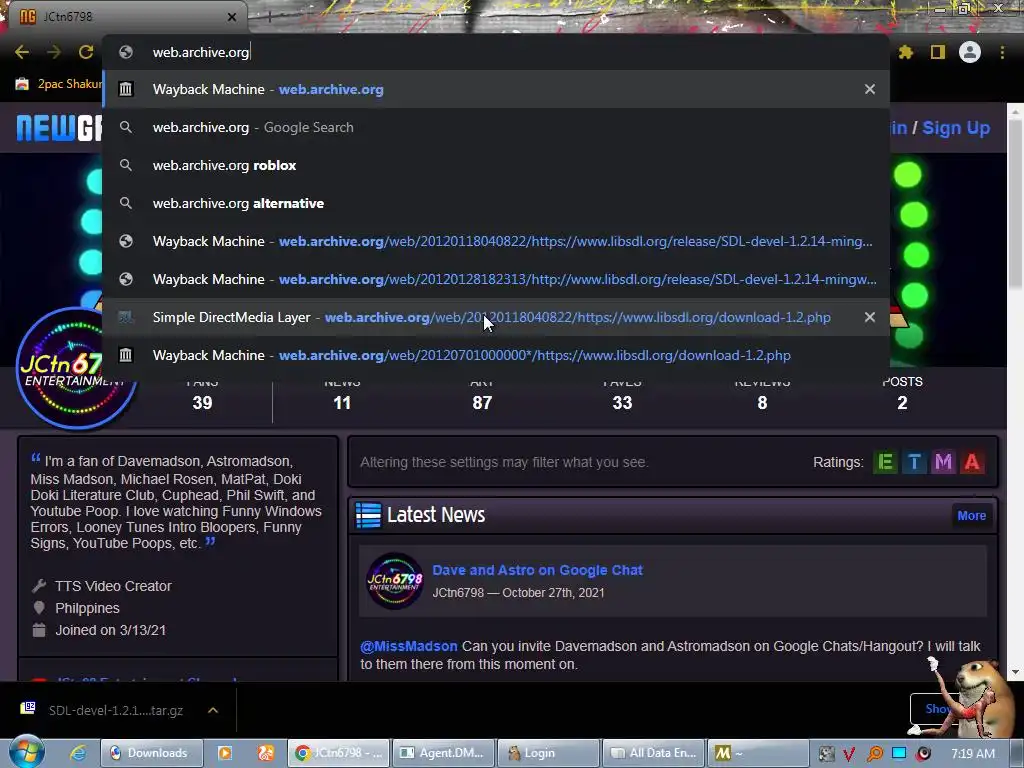Toggle the E rating filter
This screenshot has height=768, width=1024.
point(886,462)
